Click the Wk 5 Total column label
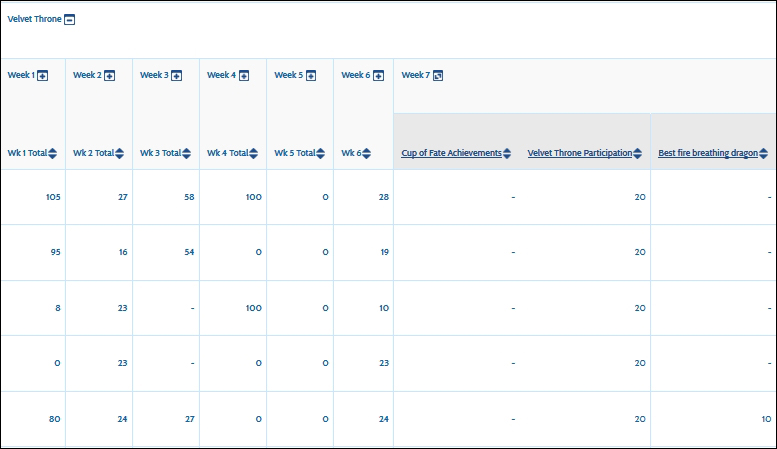 295,153
